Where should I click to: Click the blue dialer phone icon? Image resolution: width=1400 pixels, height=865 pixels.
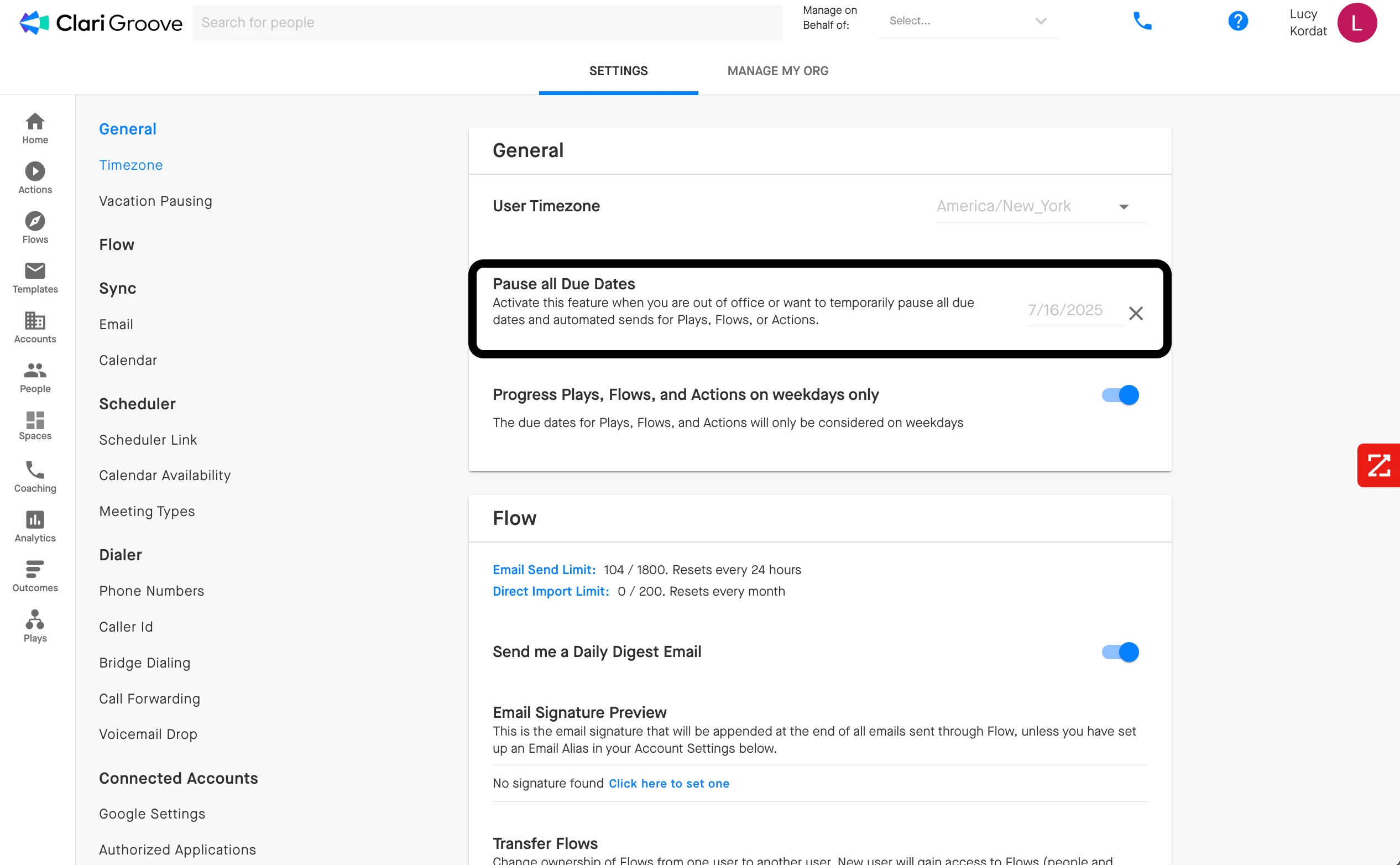point(1141,22)
